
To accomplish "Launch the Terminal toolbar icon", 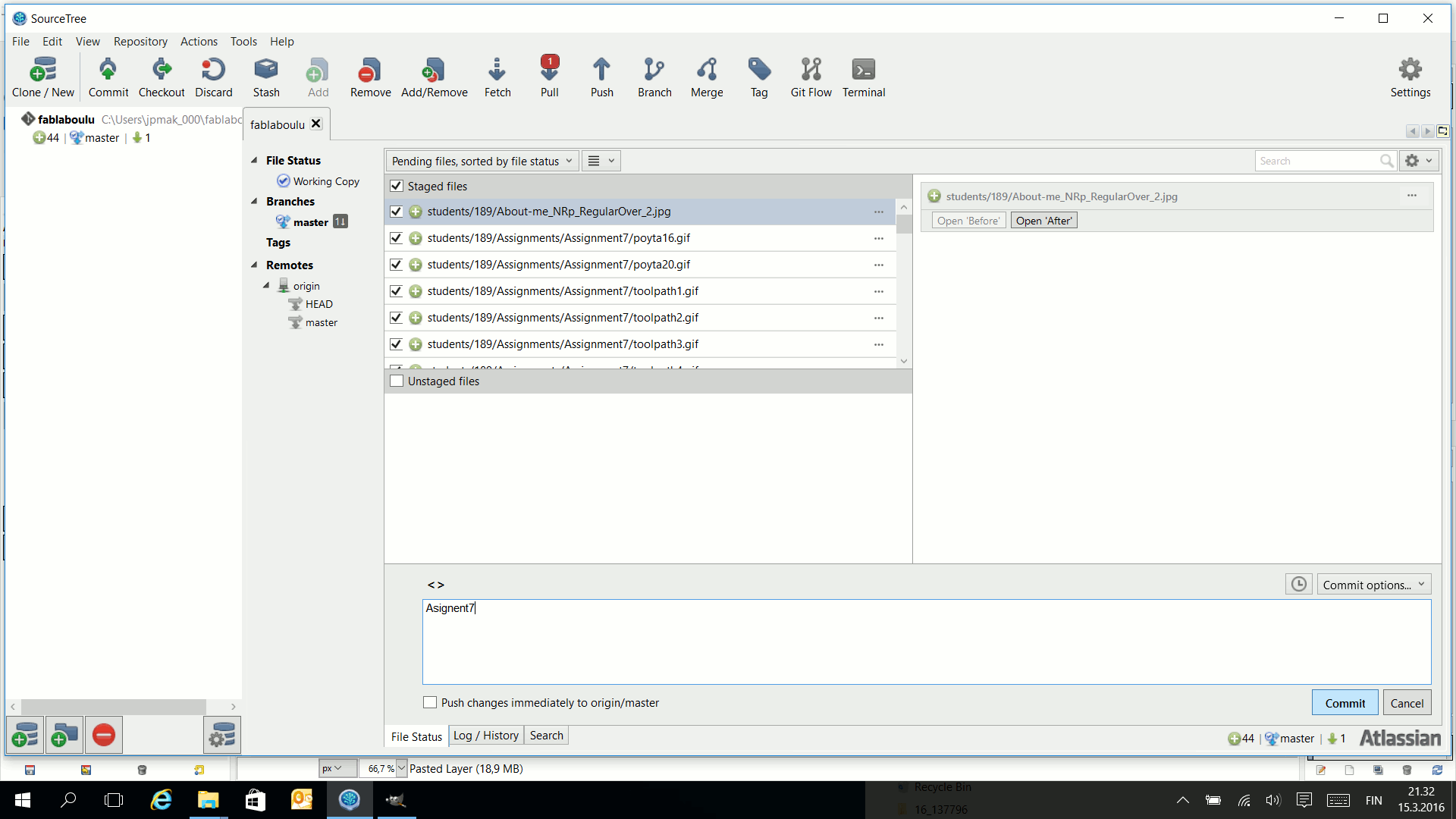I will pos(864,77).
